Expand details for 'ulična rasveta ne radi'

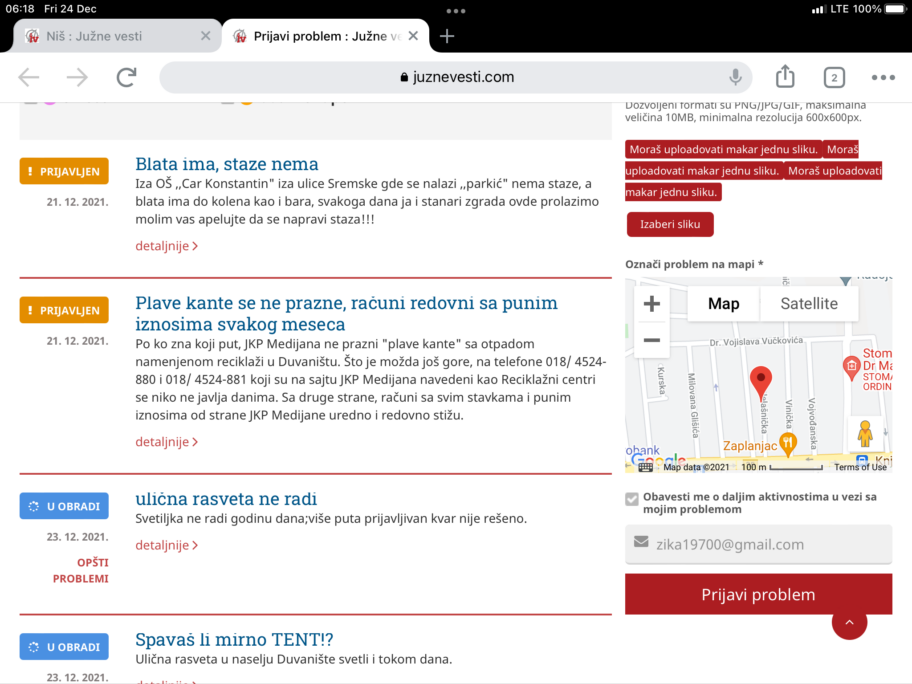tap(166, 545)
